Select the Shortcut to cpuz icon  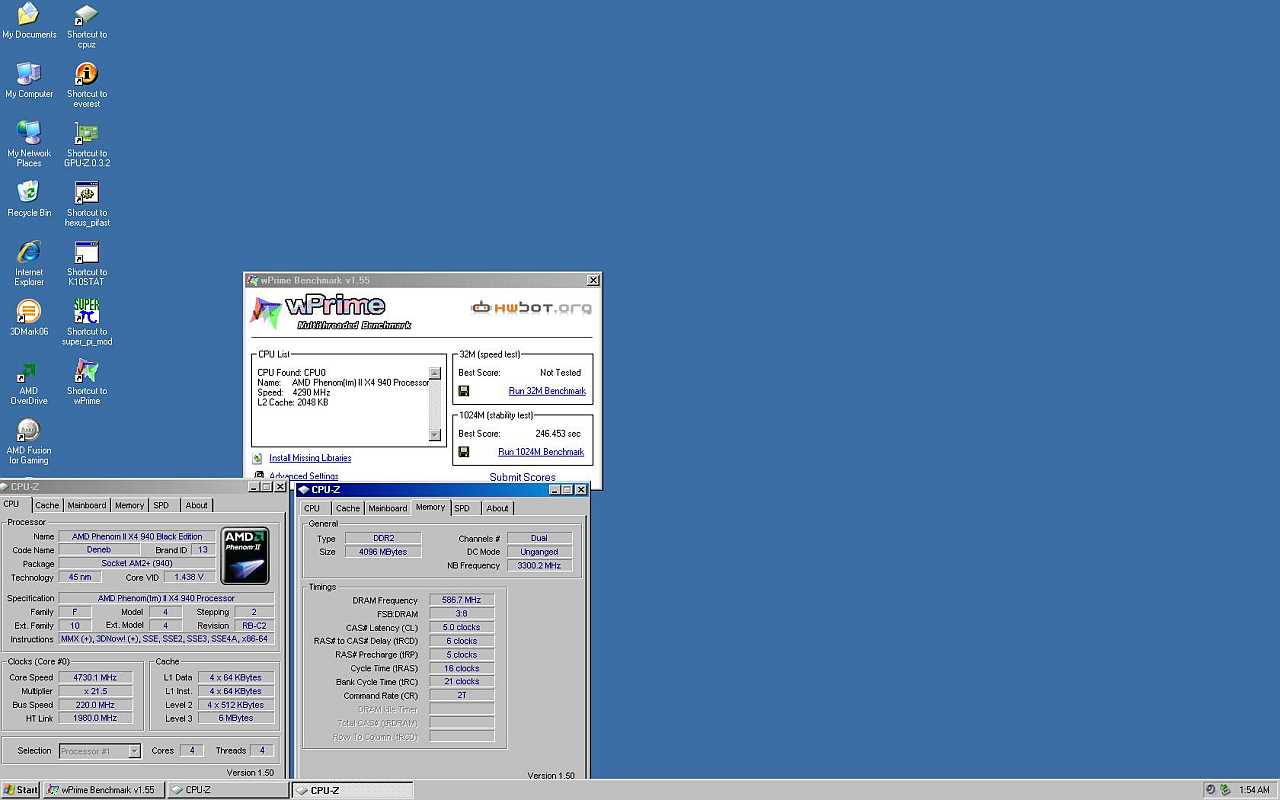coord(87,26)
